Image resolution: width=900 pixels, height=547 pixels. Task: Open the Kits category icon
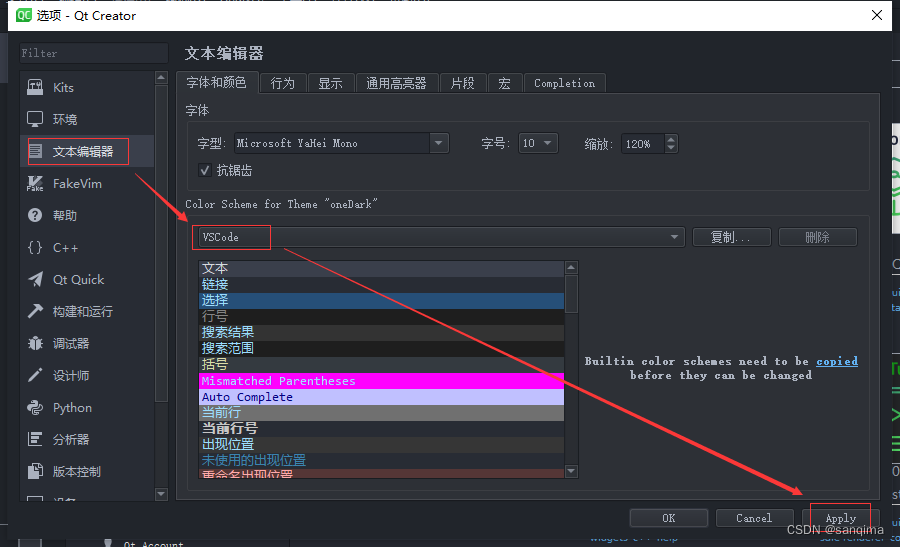35,87
